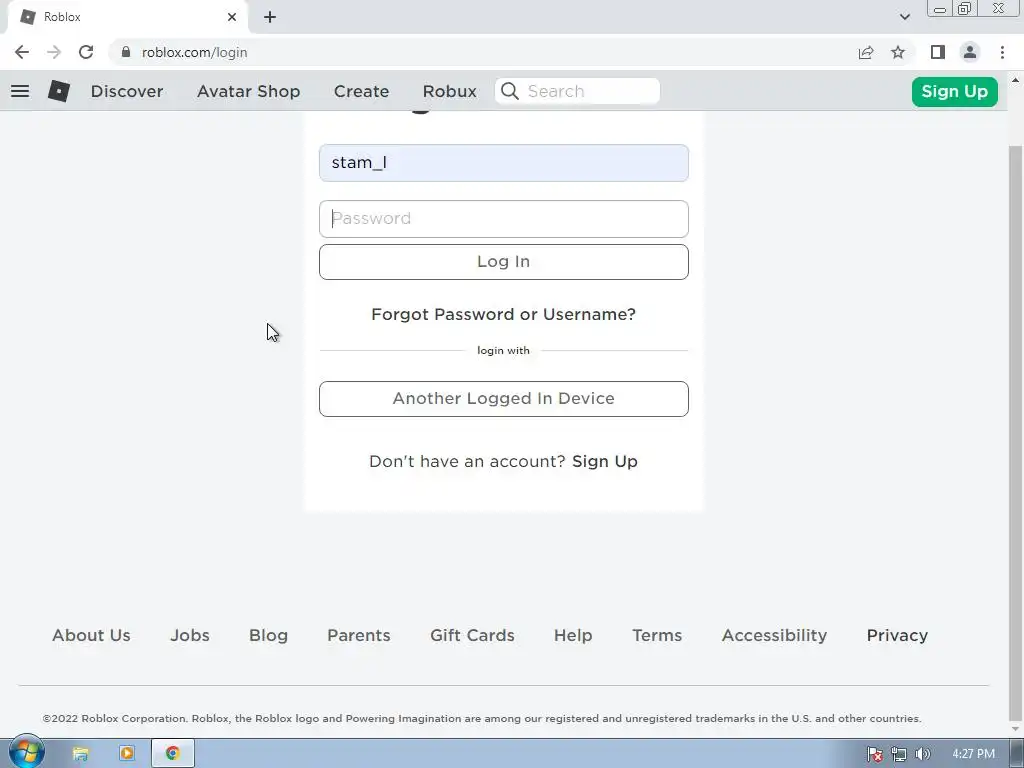Image resolution: width=1024 pixels, height=768 pixels.
Task: Go back with the browser back arrow
Action: point(22,52)
